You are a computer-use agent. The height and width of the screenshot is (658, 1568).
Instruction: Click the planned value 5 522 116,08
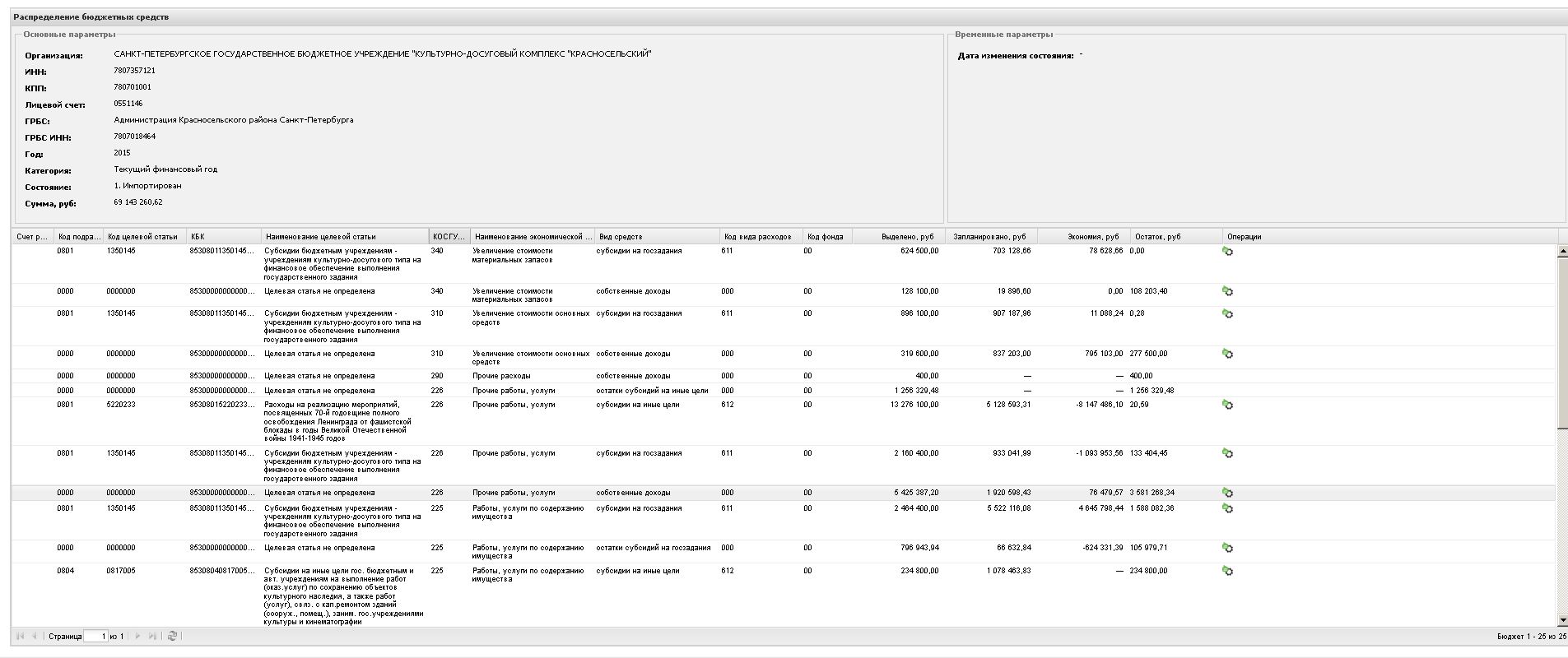tap(1008, 508)
